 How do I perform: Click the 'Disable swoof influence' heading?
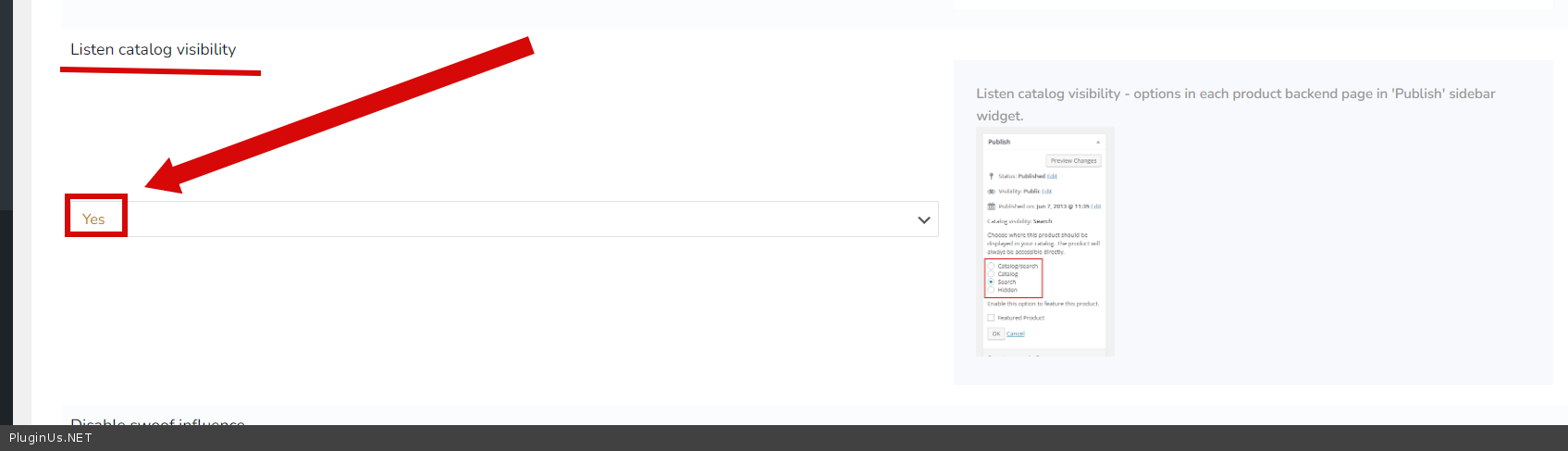pos(157,420)
